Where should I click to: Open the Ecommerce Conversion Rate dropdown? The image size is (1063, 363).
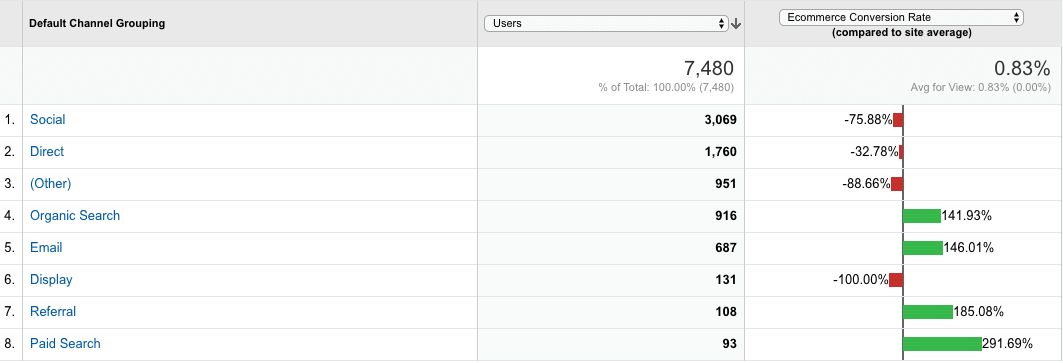coord(901,18)
